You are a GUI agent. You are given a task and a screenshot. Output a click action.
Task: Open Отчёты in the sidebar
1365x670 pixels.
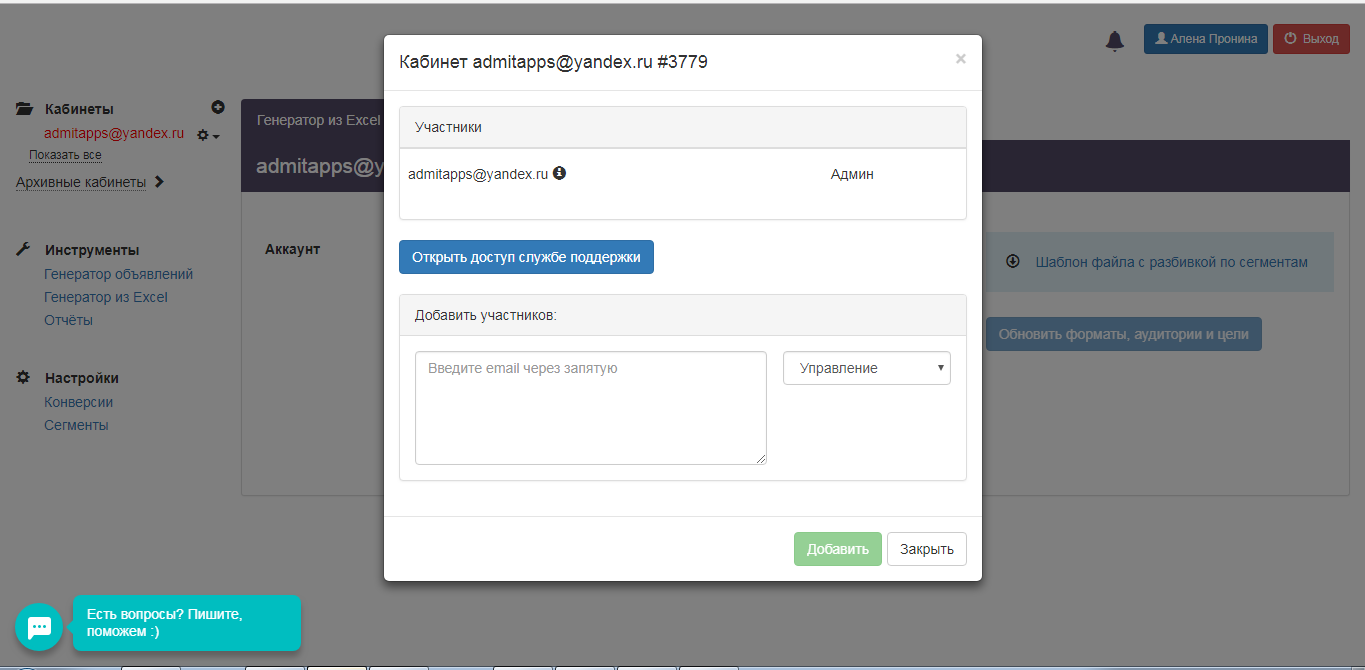(68, 320)
